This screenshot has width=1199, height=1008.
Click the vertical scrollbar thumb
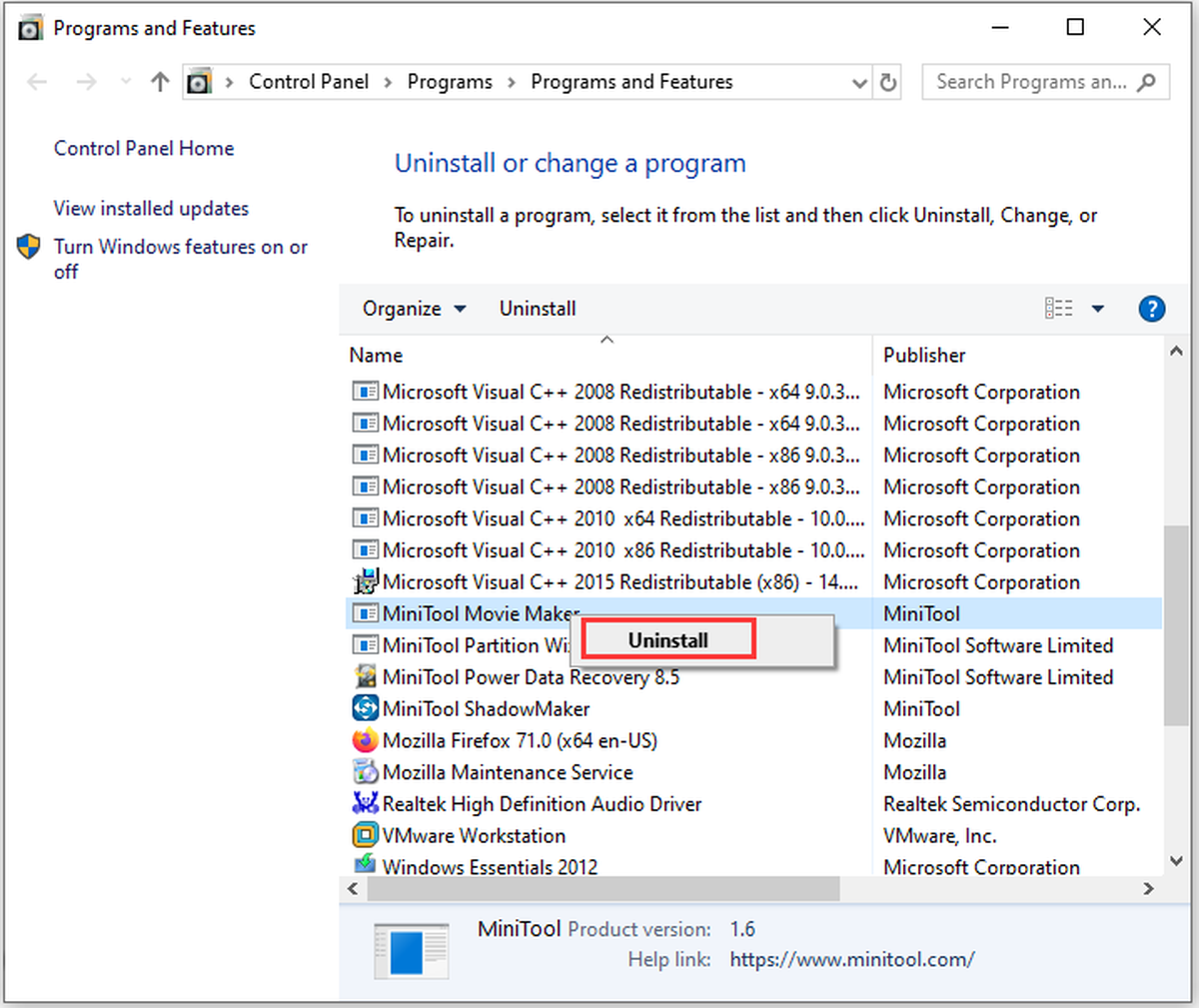tap(1176, 624)
